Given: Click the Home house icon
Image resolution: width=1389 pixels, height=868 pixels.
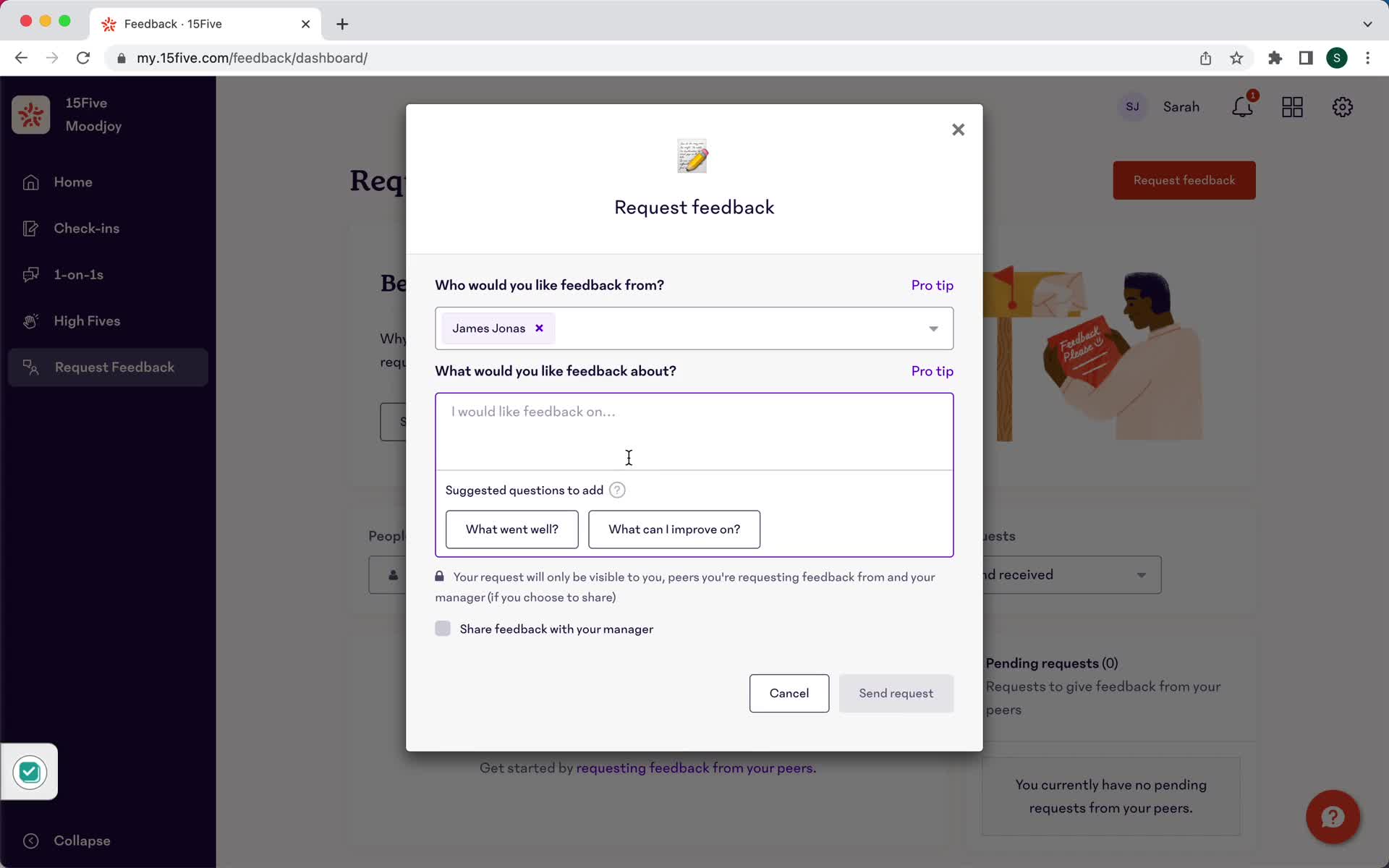Looking at the screenshot, I should coord(30,182).
